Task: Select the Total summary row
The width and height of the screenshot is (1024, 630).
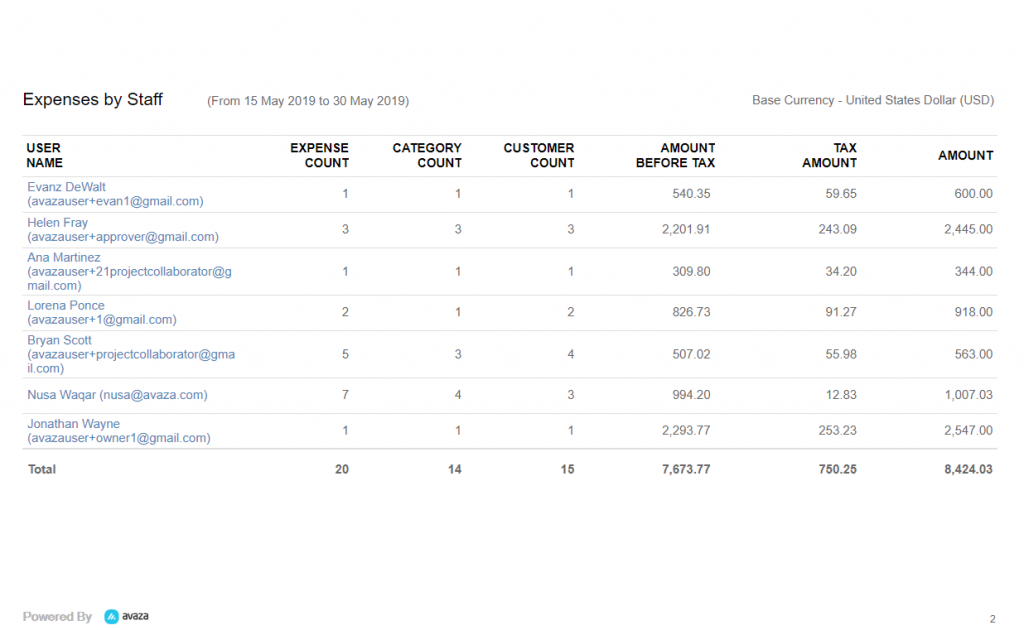Action: click(x=42, y=469)
